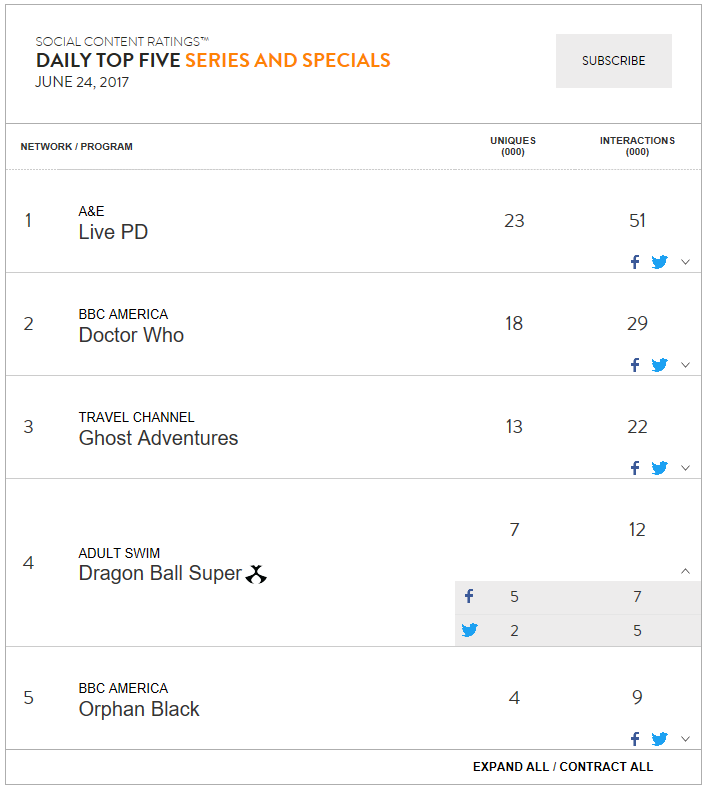Click the EXPAND ALL link

click(x=511, y=766)
